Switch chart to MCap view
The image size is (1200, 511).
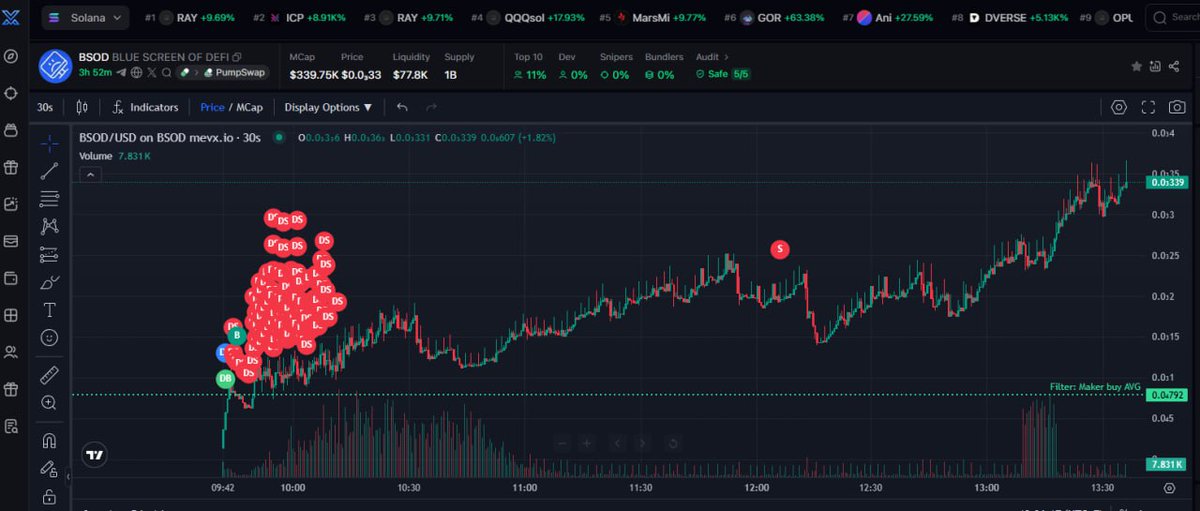click(x=249, y=107)
